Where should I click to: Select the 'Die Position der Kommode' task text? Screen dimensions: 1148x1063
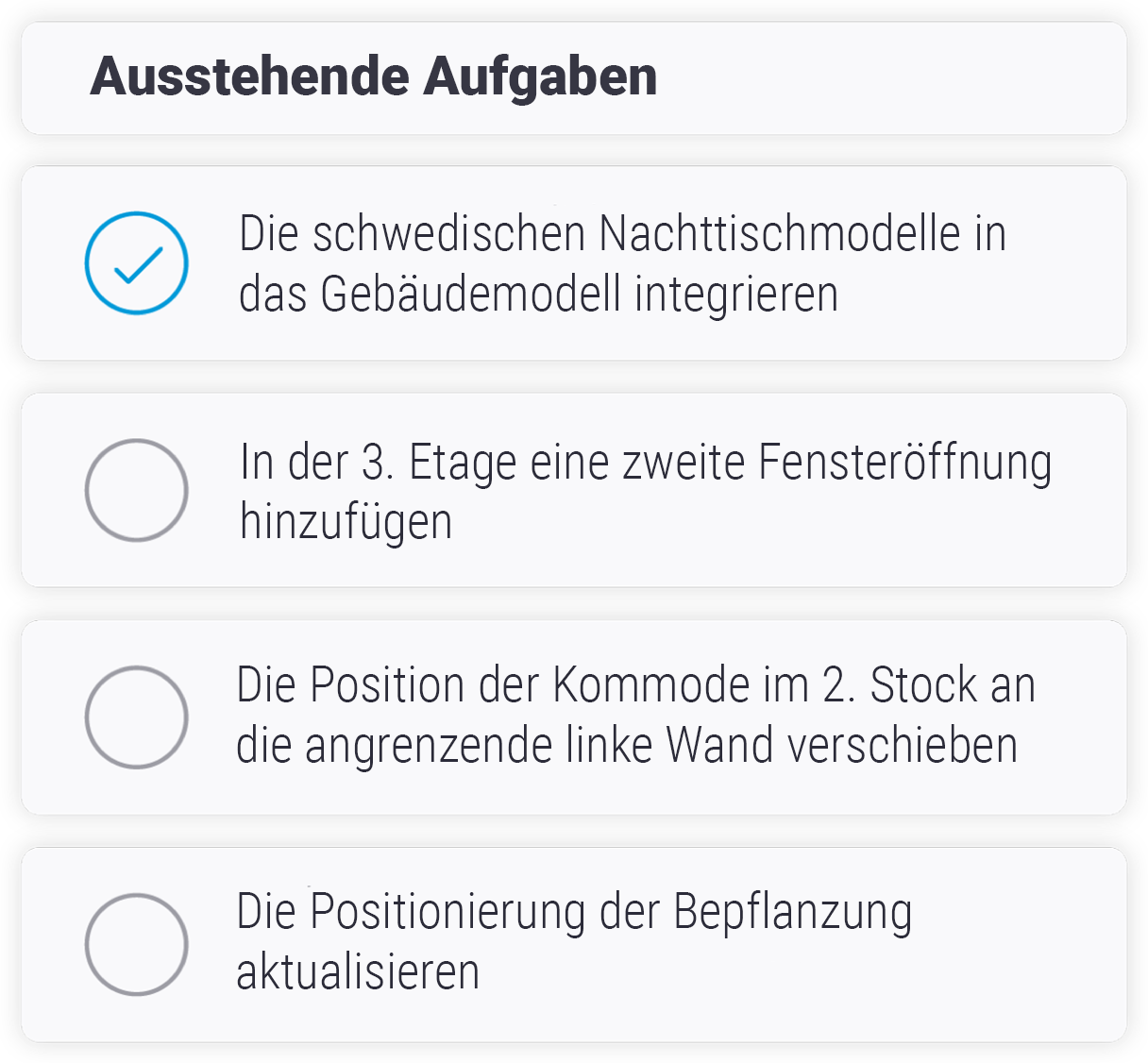tap(634, 685)
